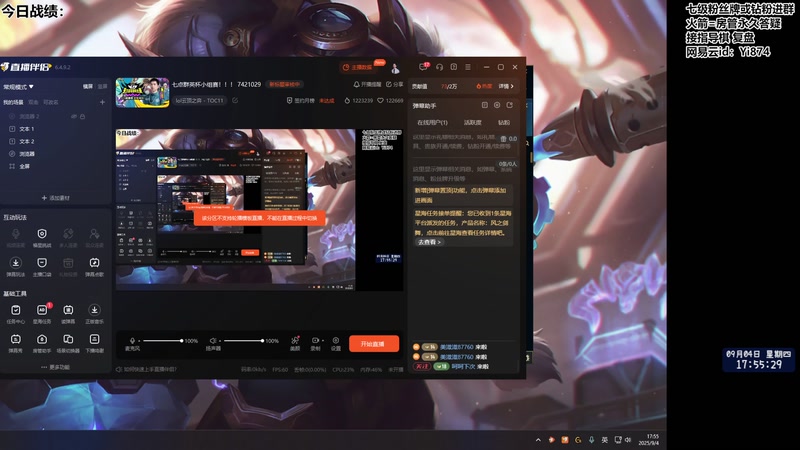Select 活跃度 tab
The image size is (800, 450).
472,122
